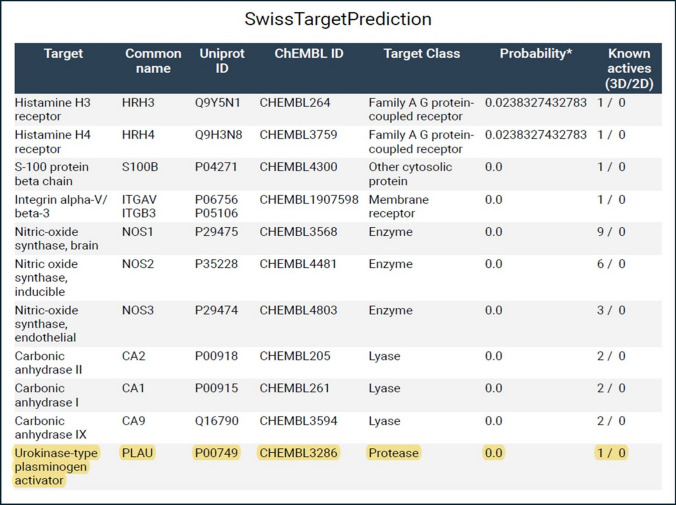Click the P29474 Uniprot ID

(x=217, y=311)
